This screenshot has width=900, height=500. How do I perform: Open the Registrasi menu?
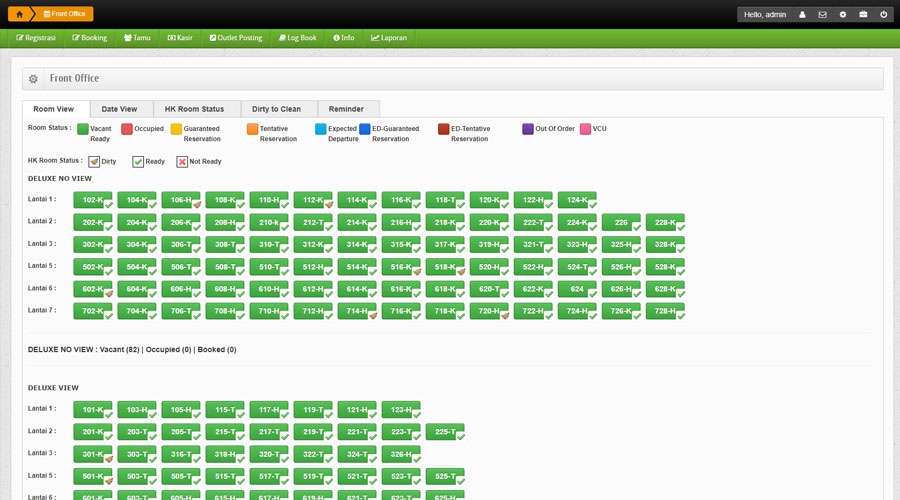[x=36, y=38]
